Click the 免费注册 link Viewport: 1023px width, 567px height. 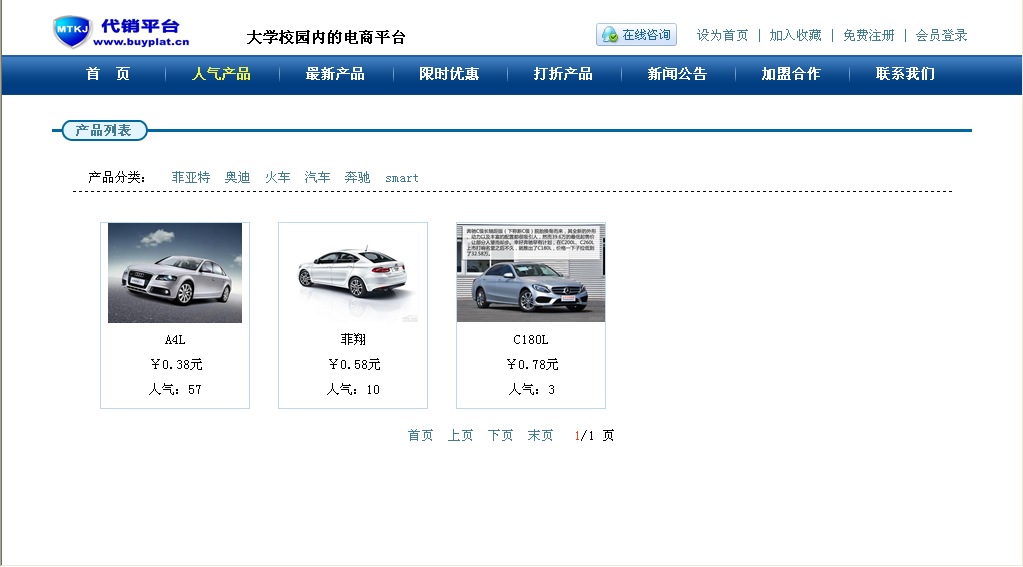[869, 36]
